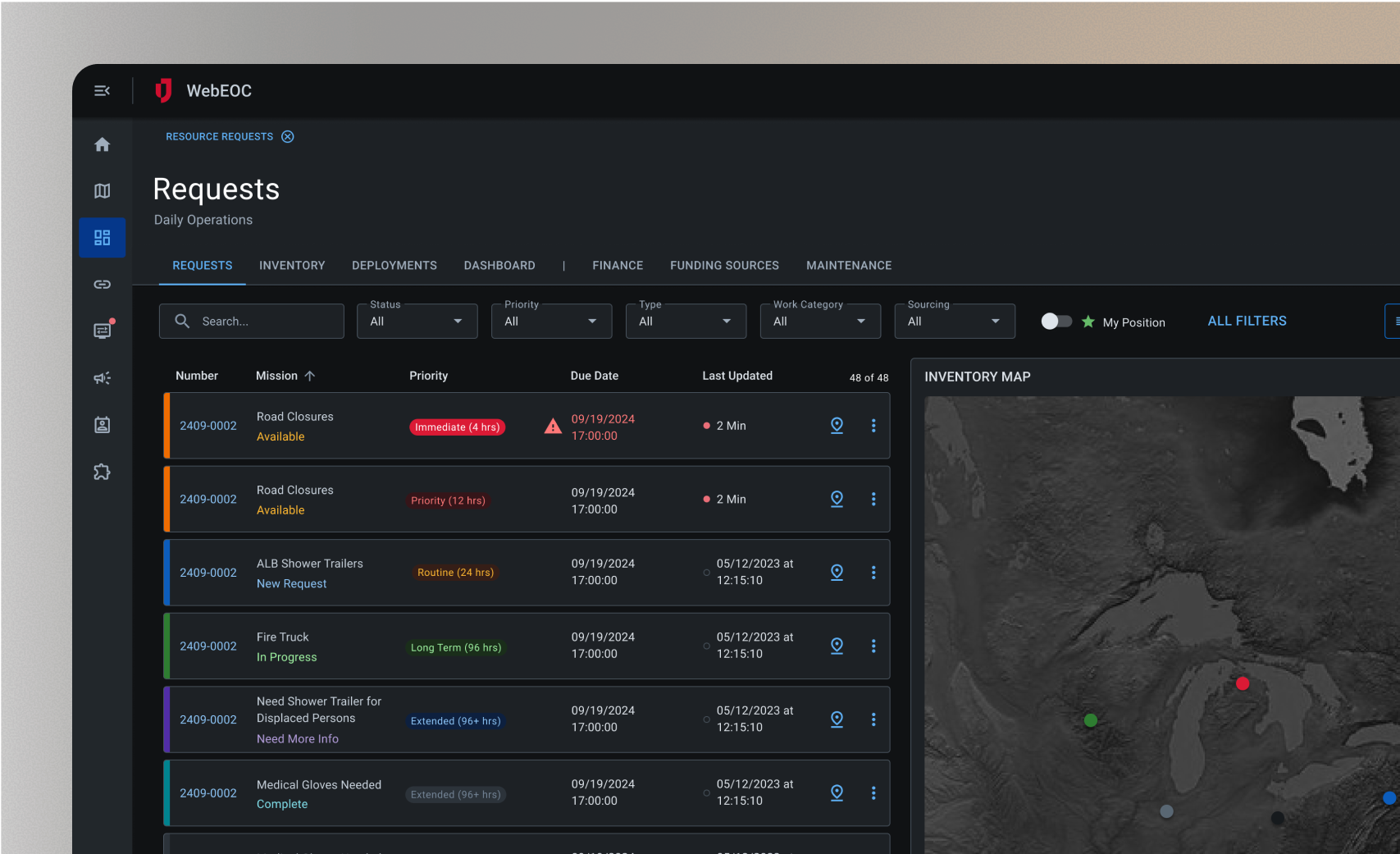Open messages icon with red notification dot
The width and height of the screenshot is (1400, 854).
(x=103, y=331)
